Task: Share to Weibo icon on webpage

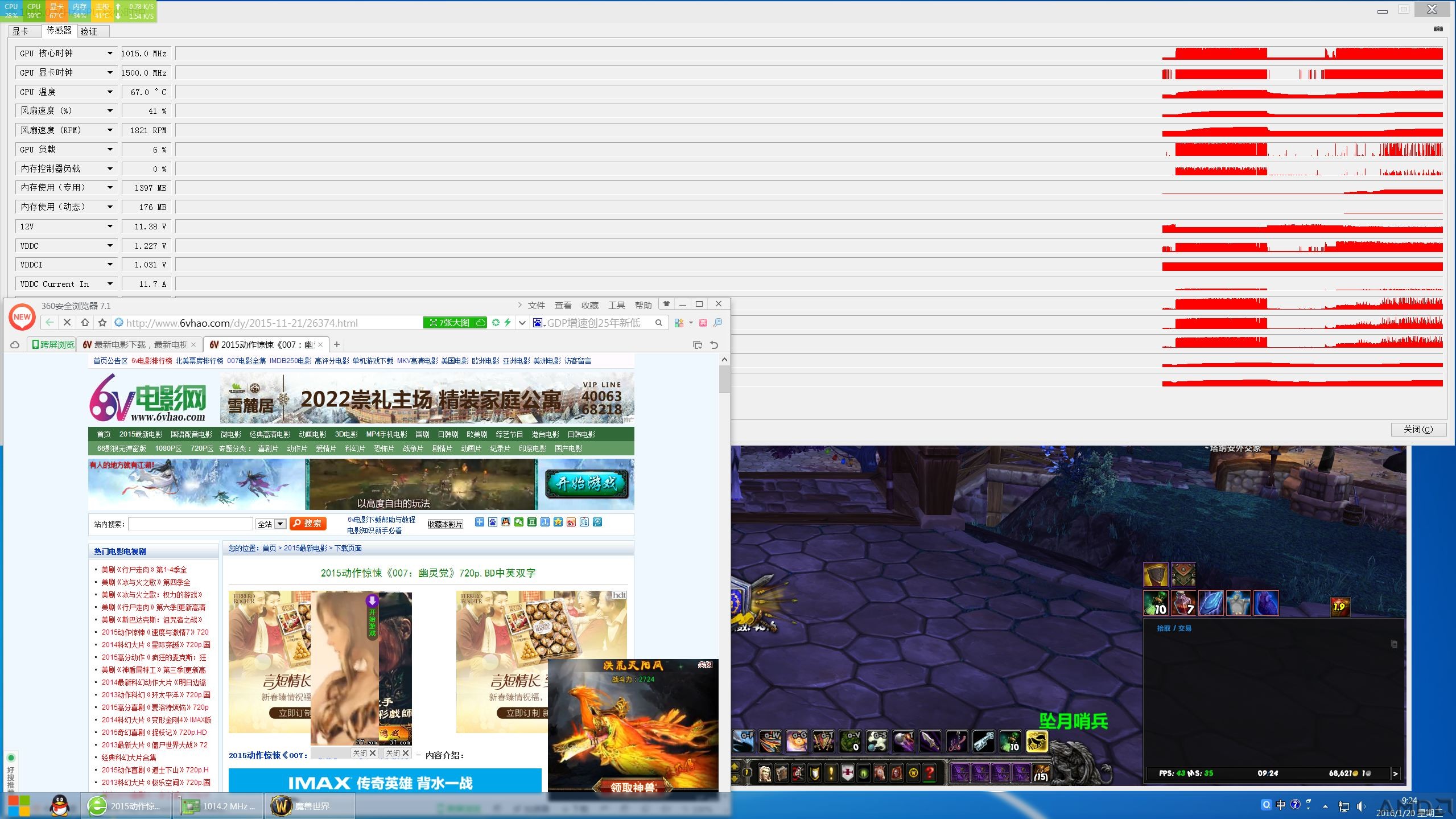Action: point(571,522)
